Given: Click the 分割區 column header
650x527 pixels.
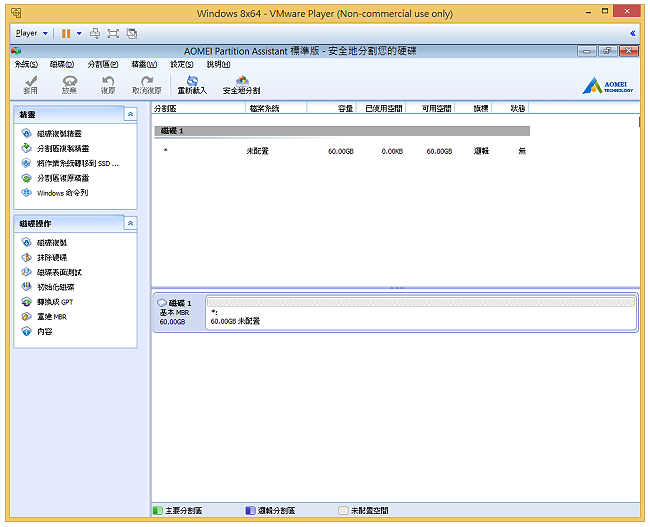Looking at the screenshot, I should tap(199, 109).
